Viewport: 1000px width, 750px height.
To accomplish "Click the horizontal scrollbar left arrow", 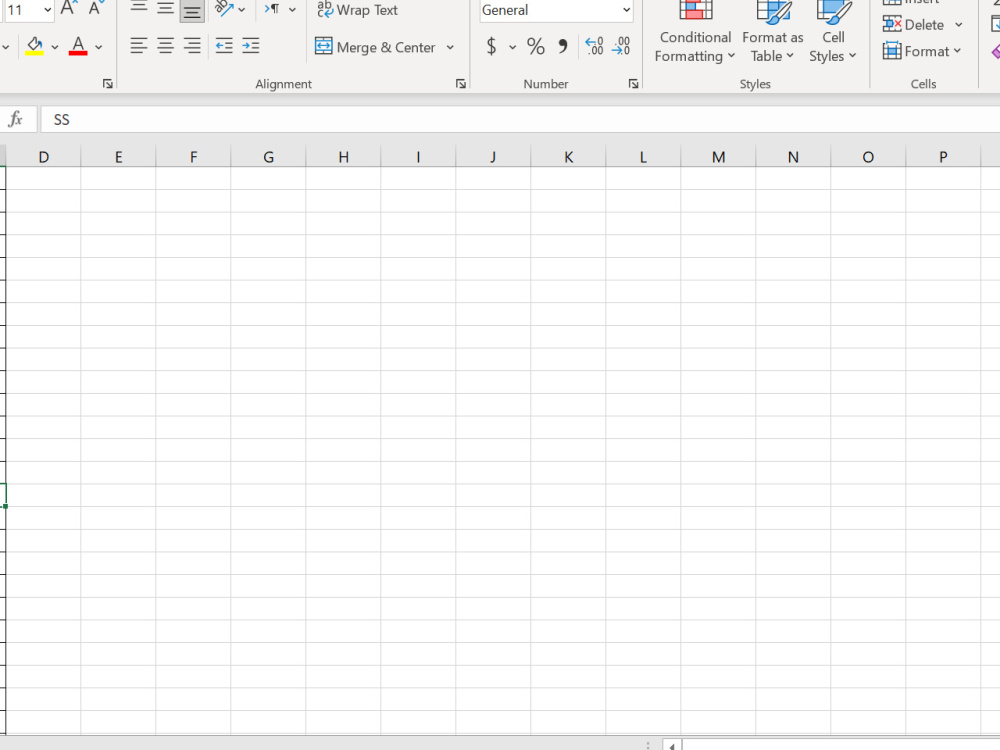I will click(x=672, y=745).
